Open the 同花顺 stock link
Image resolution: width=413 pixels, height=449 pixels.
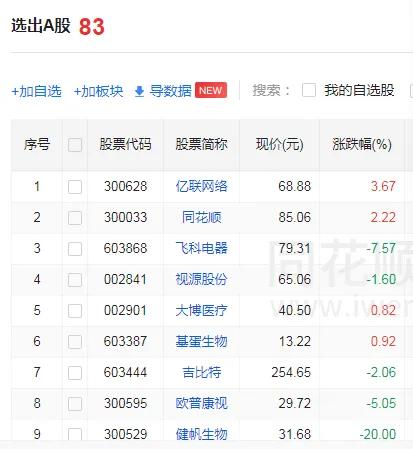point(201,217)
